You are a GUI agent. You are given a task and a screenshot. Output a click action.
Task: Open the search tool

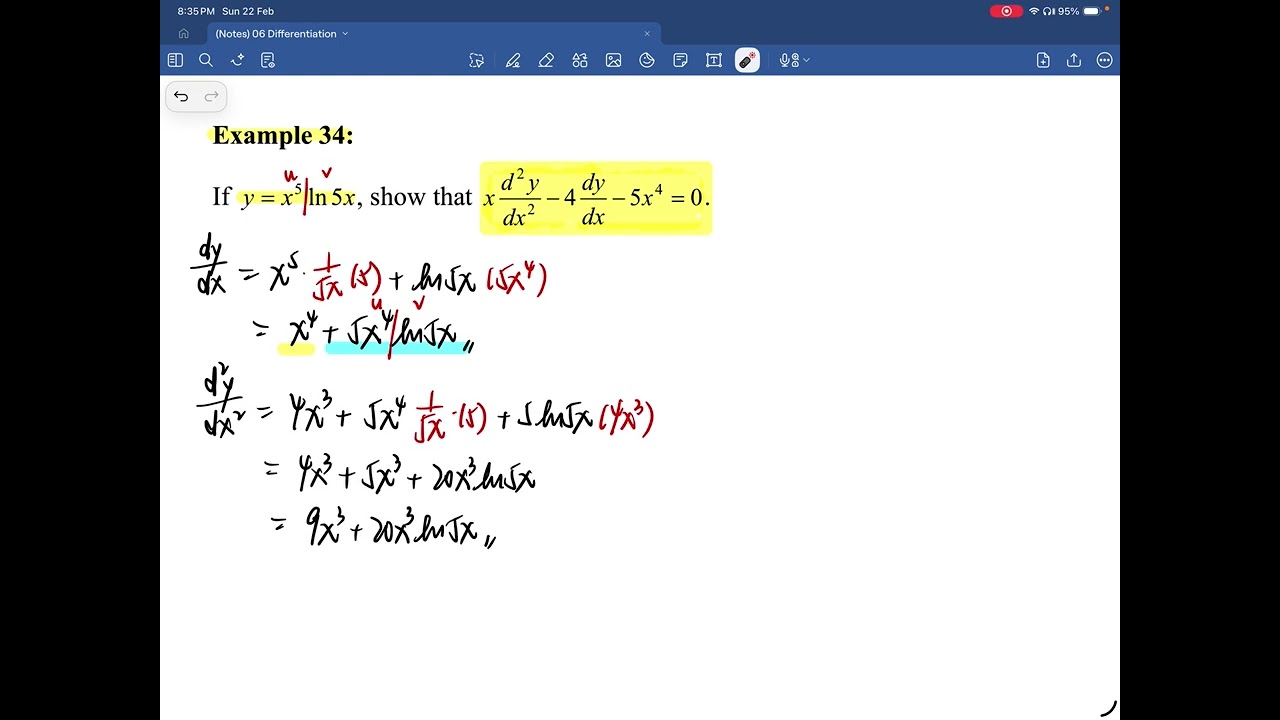(206, 60)
